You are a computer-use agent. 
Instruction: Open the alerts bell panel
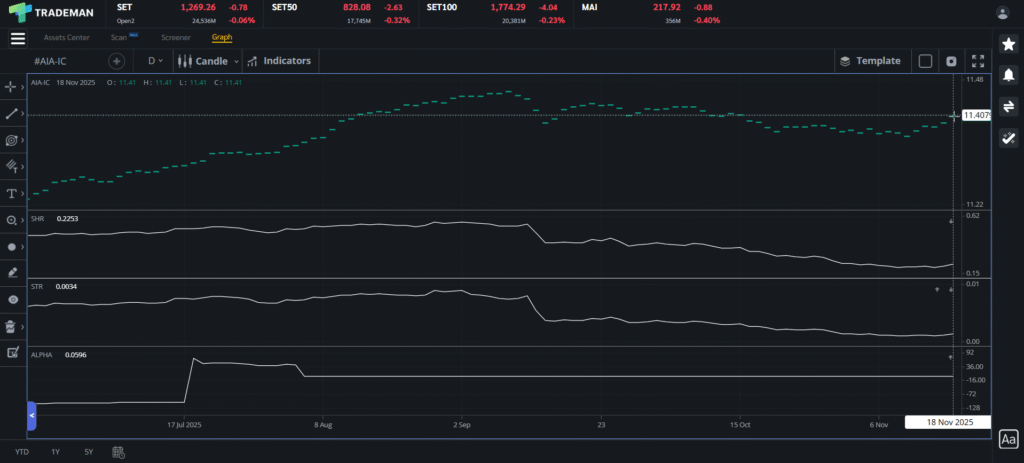[x=1008, y=76]
